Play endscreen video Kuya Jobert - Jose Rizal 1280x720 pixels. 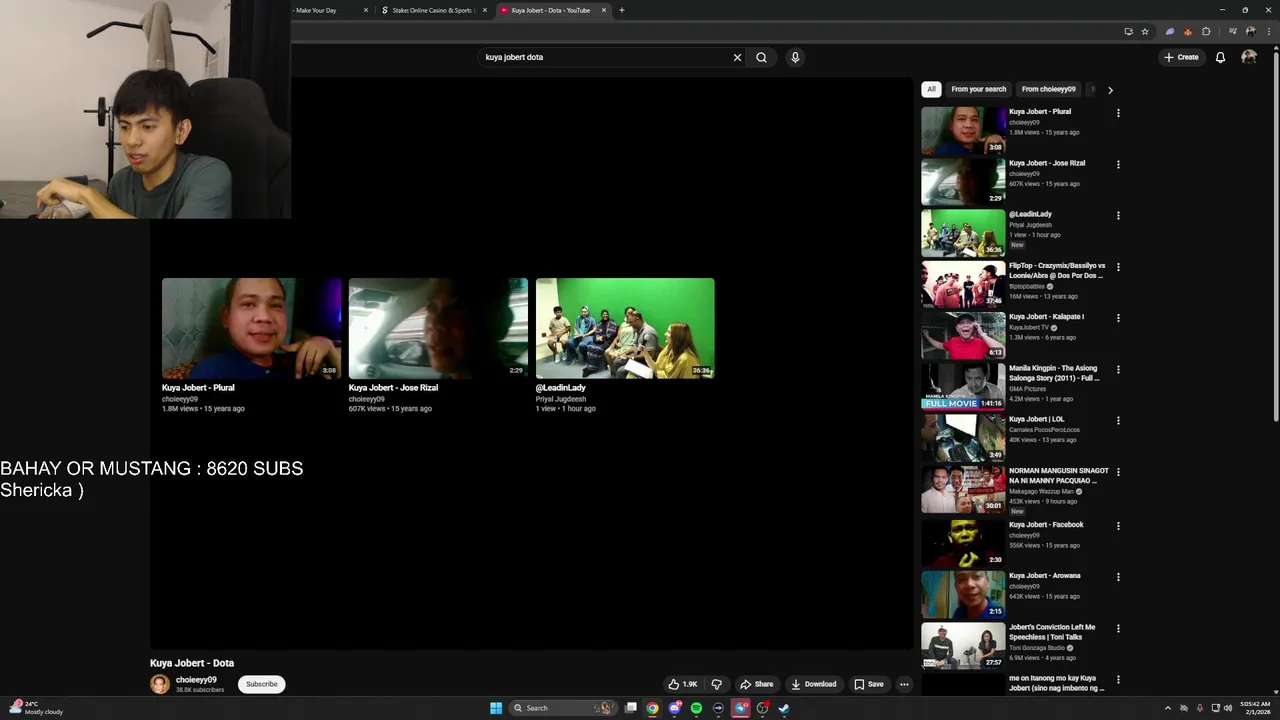point(438,328)
